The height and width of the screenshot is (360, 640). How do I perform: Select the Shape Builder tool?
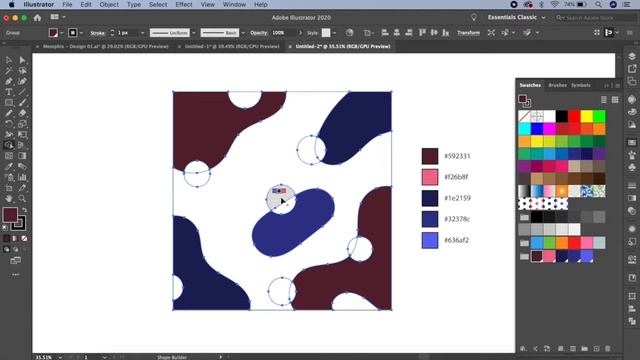click(9, 145)
